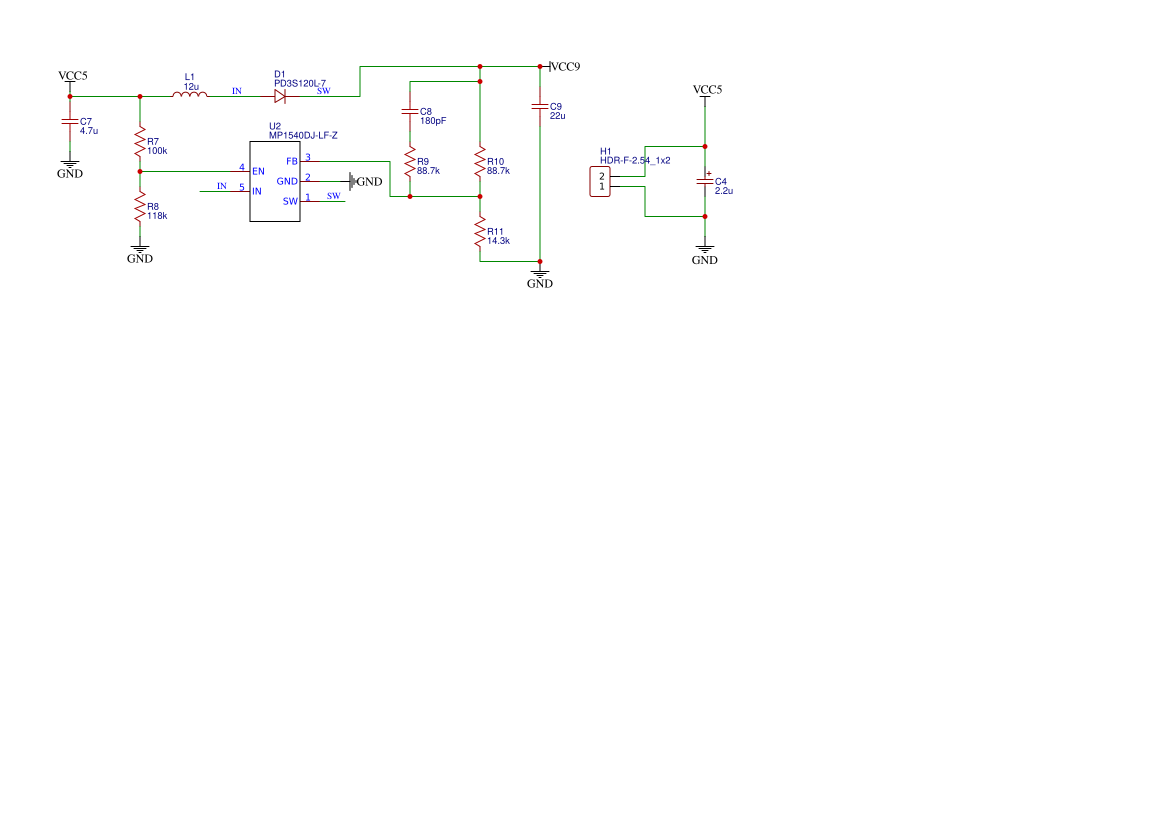Click the 180pF value text of C8
This screenshot has width=1169, height=827.
(433, 121)
